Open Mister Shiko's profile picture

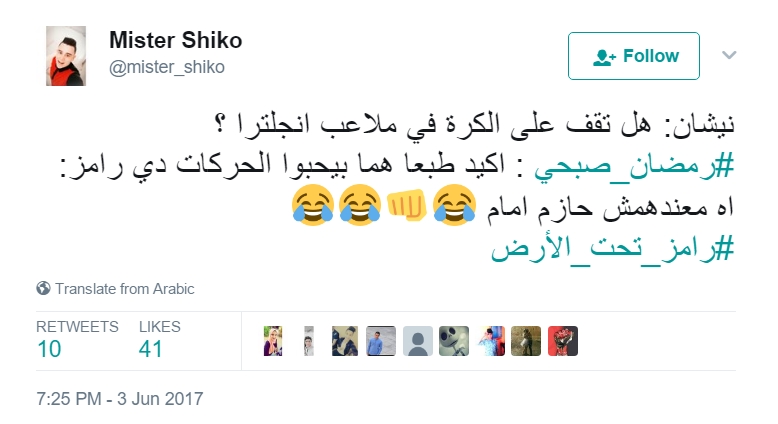(x=66, y=56)
